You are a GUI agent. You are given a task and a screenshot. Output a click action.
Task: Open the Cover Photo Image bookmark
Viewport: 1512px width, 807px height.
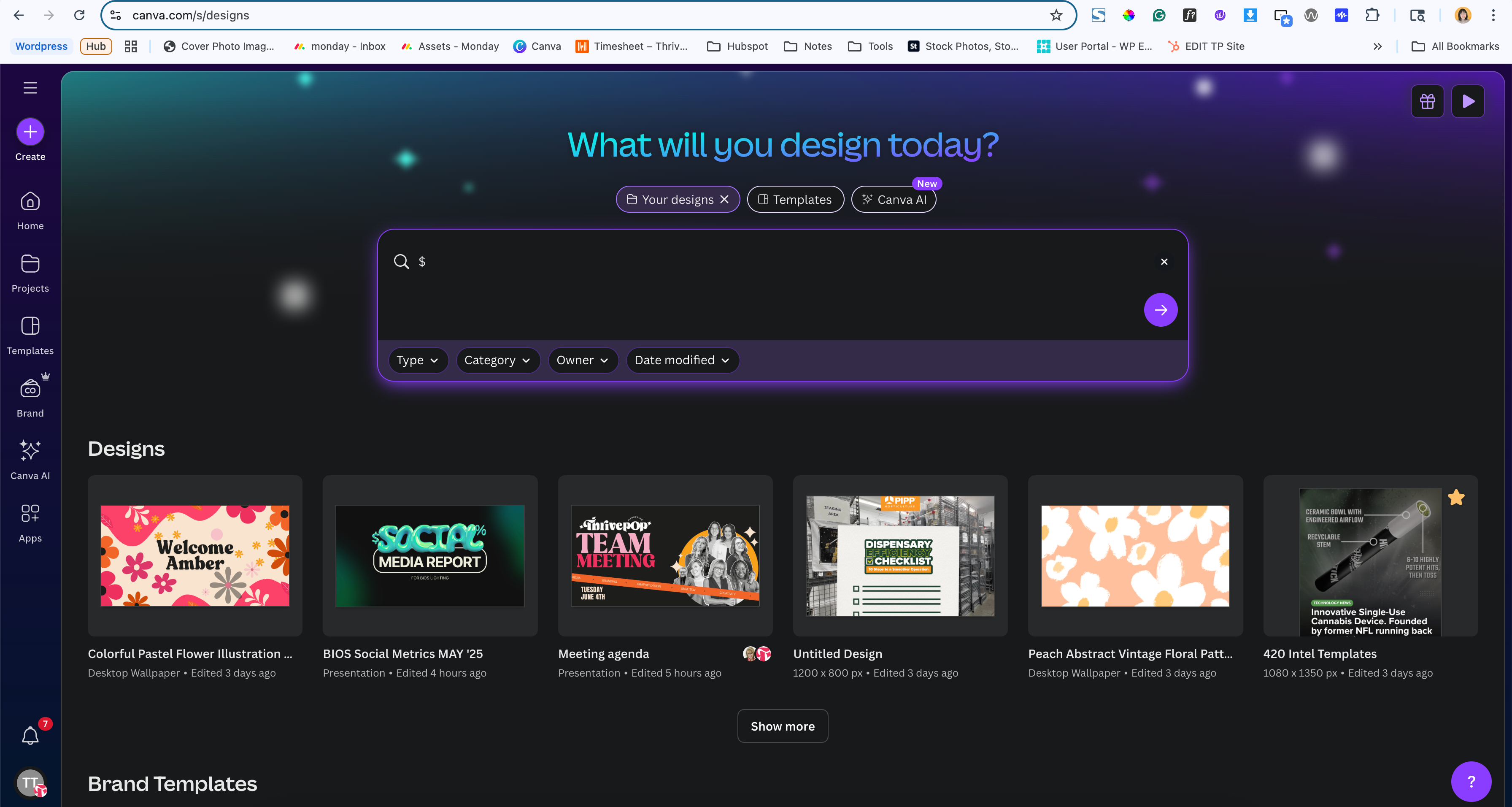(x=219, y=46)
